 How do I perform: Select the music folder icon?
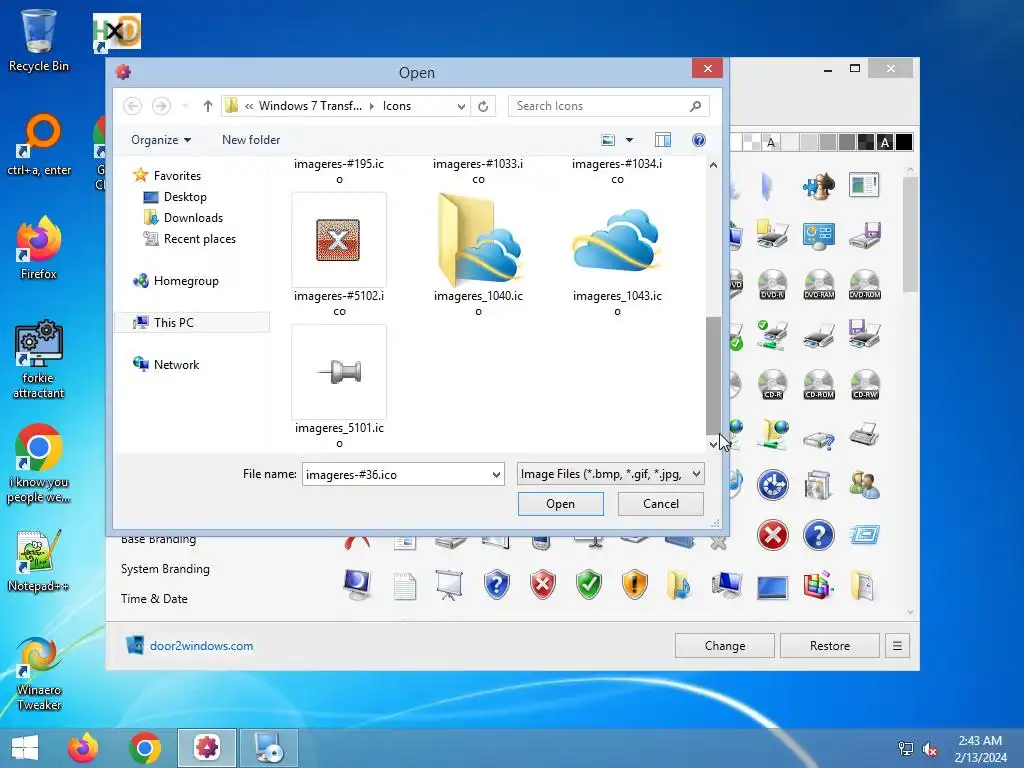coord(680,584)
